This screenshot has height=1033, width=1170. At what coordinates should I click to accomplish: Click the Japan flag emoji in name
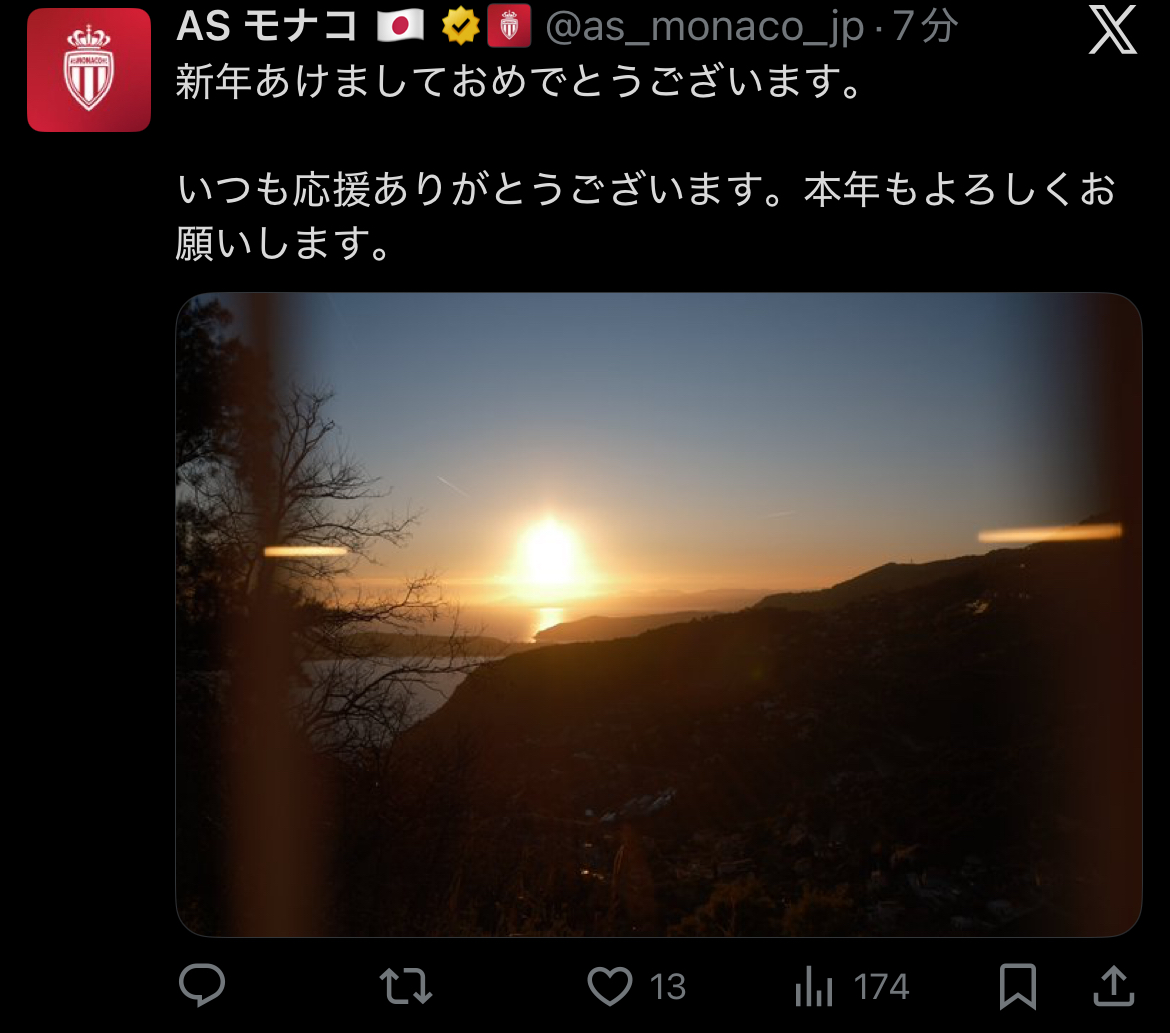[400, 26]
